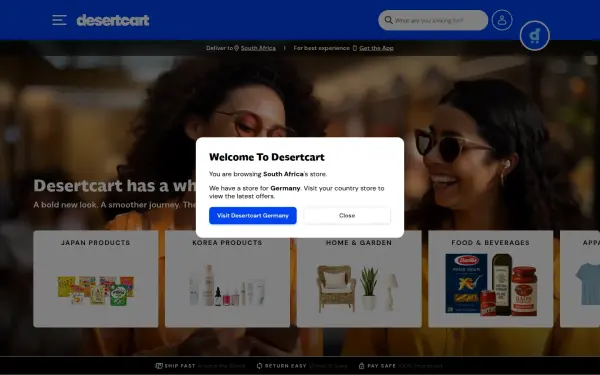This screenshot has height=375, width=600.
Task: Click bold 'South Africa' in dialog text
Action: 283,174
